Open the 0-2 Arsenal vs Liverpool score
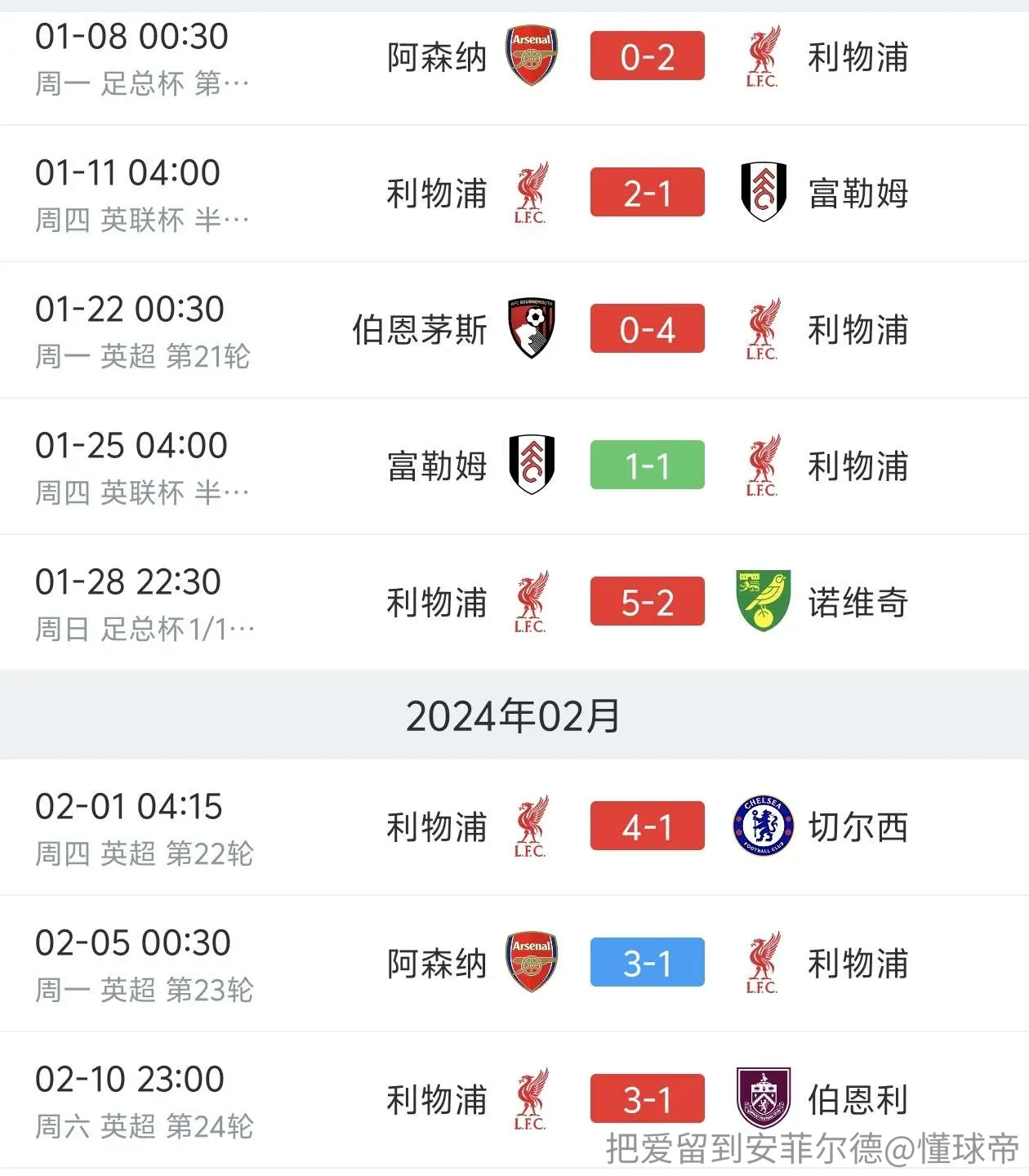Image resolution: width=1029 pixels, height=1176 pixels. pos(648,56)
